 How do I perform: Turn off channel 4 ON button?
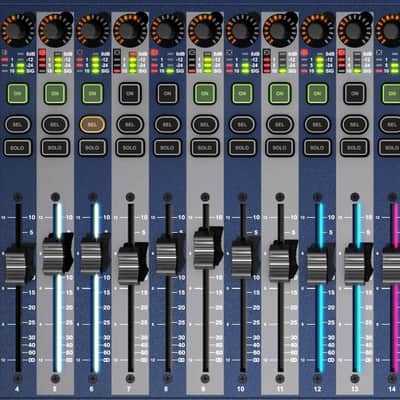(17, 94)
